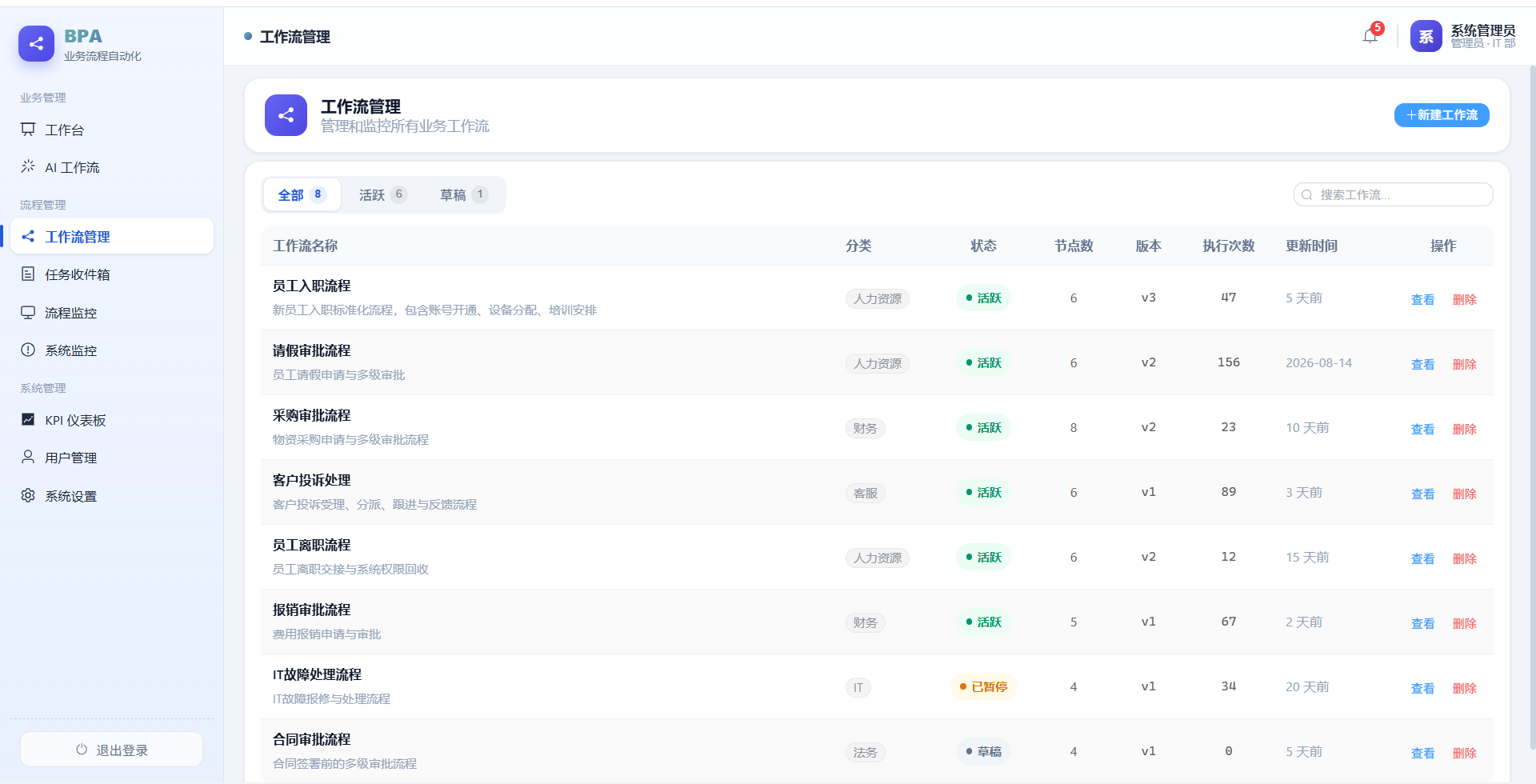This screenshot has height=784, width=1536.
Task: Click 查看 for 采购审批流程
Action: 1422,429
